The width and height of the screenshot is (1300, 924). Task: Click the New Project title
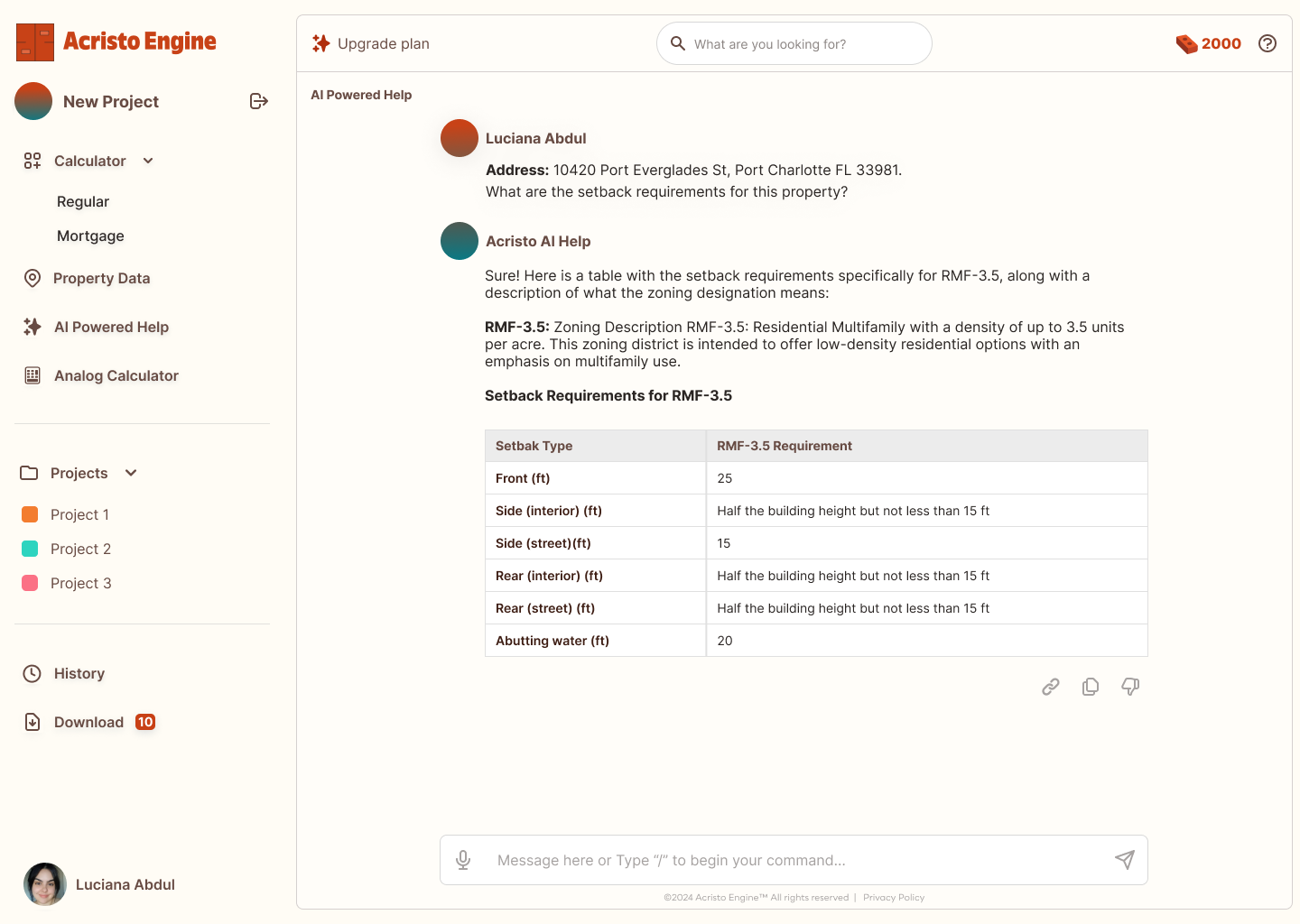(x=111, y=102)
